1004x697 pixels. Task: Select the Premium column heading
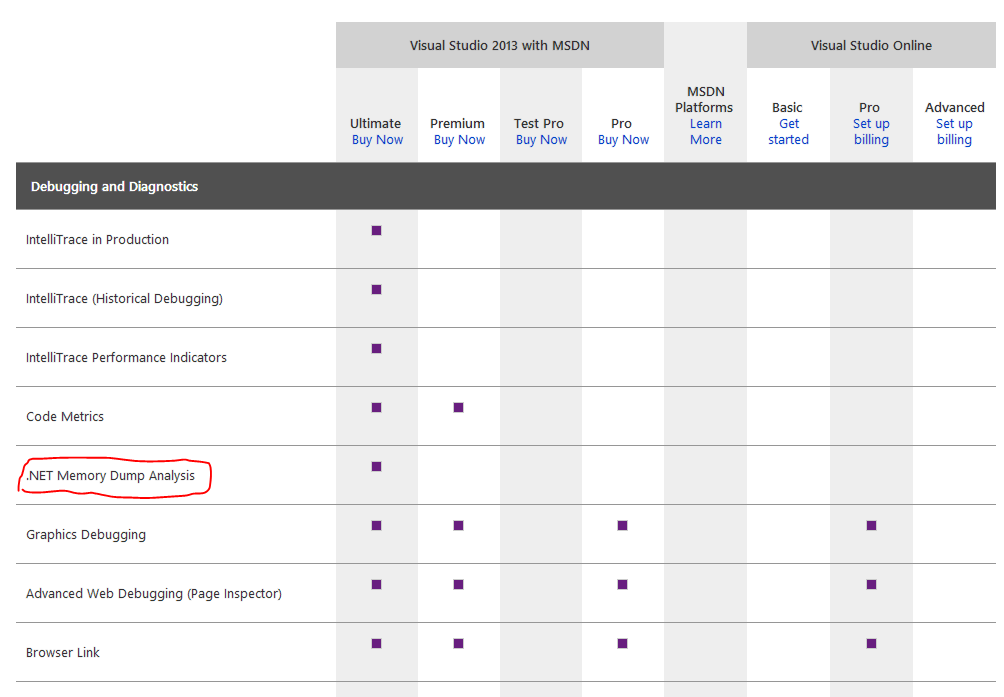[457, 124]
